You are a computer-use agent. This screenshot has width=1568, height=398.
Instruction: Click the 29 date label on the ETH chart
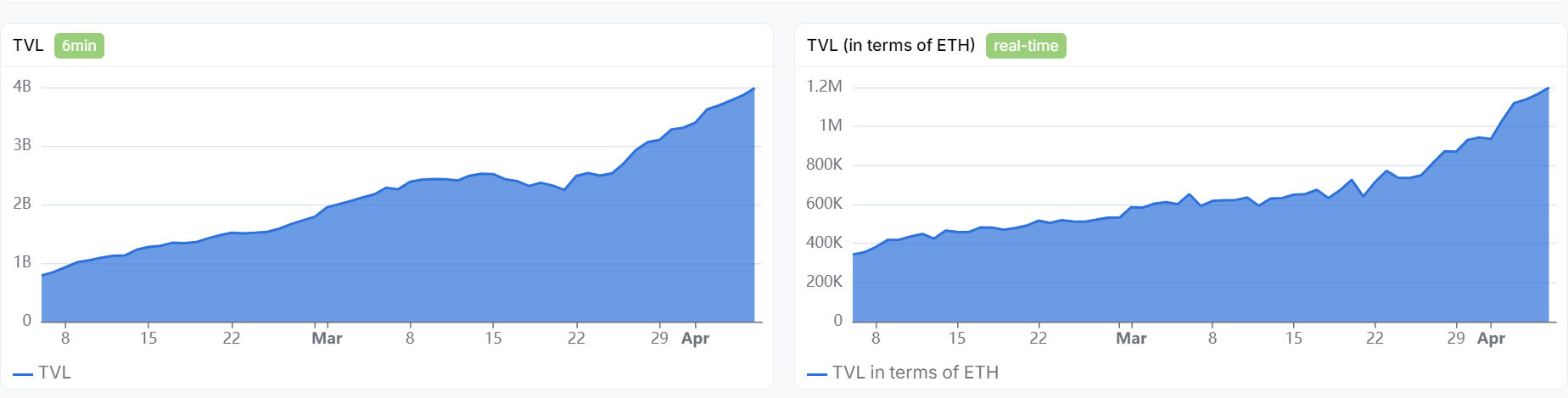[x=1456, y=339]
